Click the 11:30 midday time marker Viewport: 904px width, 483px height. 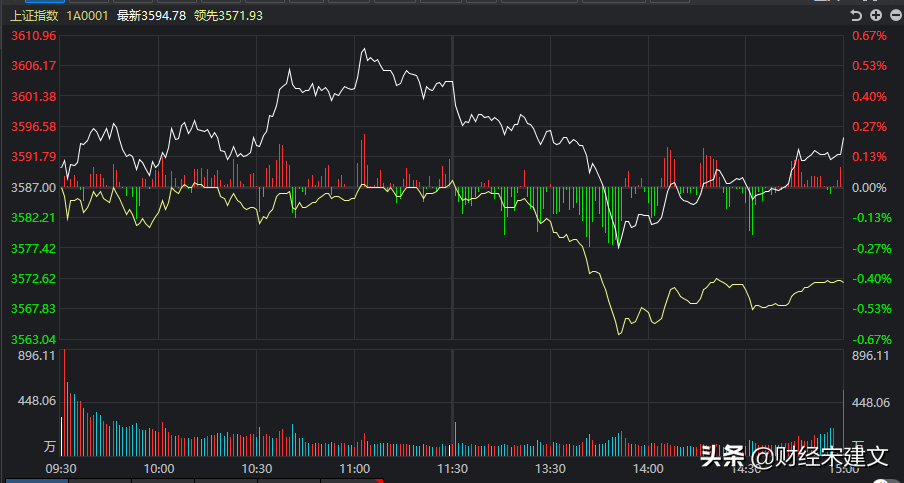(x=453, y=468)
